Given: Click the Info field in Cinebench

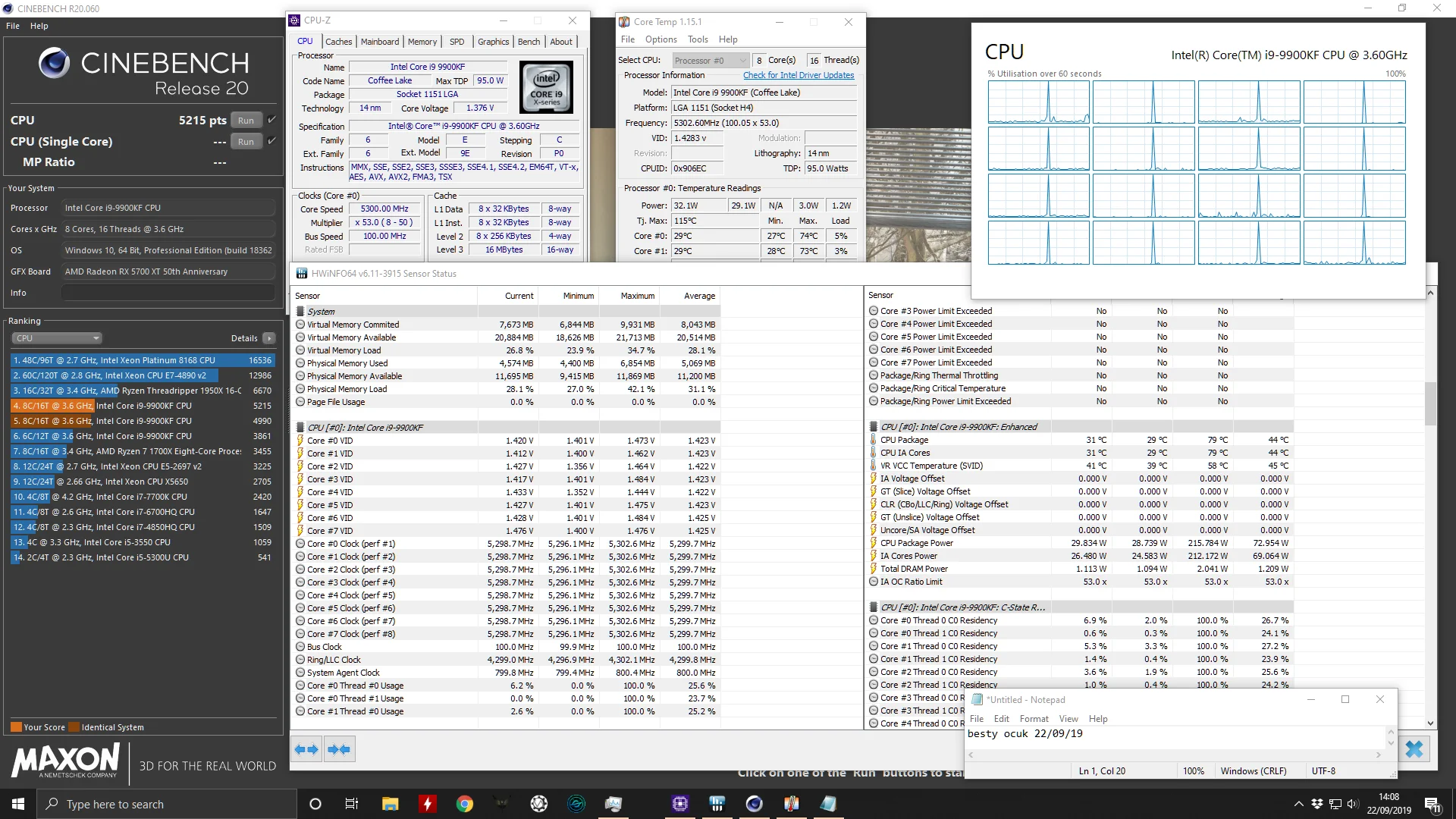Looking at the screenshot, I should (x=168, y=293).
